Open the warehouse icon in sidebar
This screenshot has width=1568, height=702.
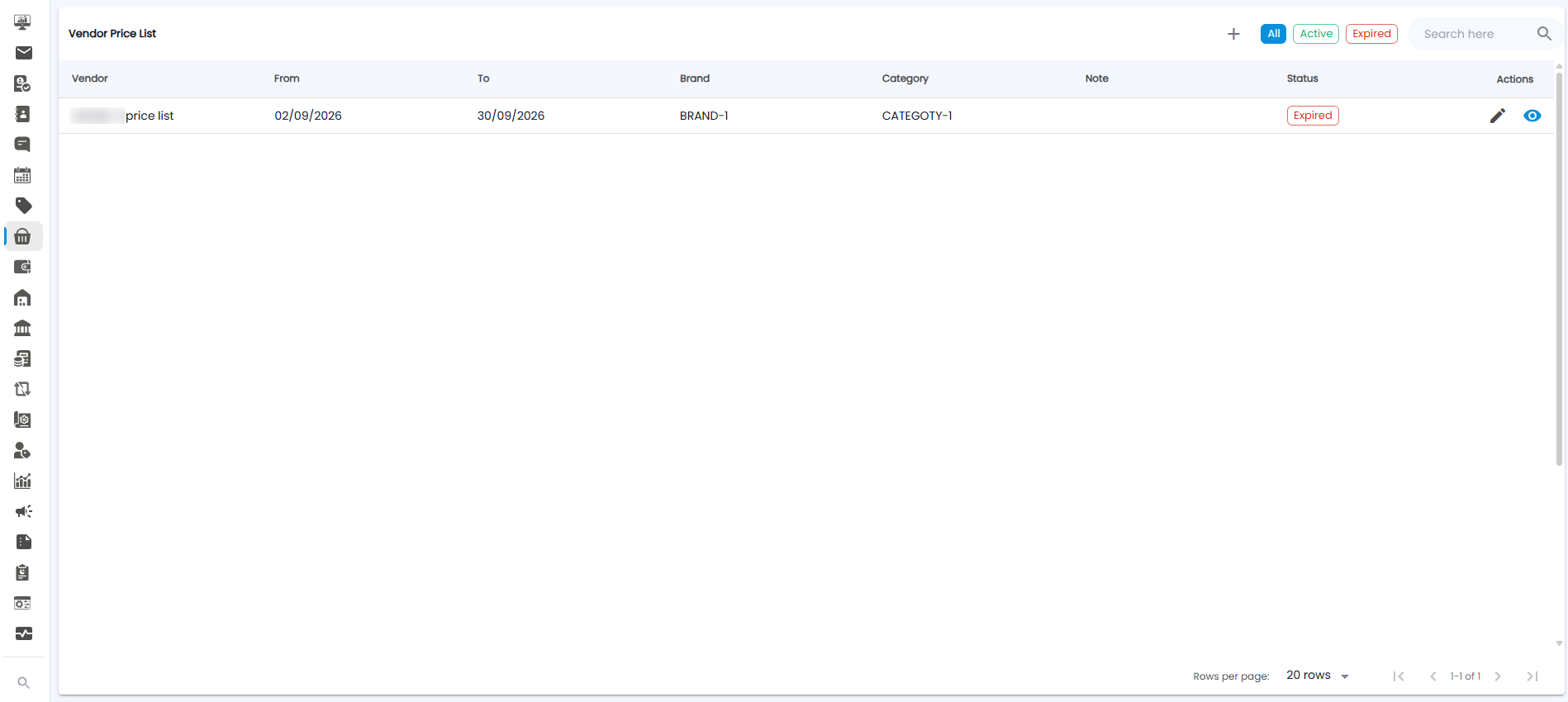click(x=23, y=297)
